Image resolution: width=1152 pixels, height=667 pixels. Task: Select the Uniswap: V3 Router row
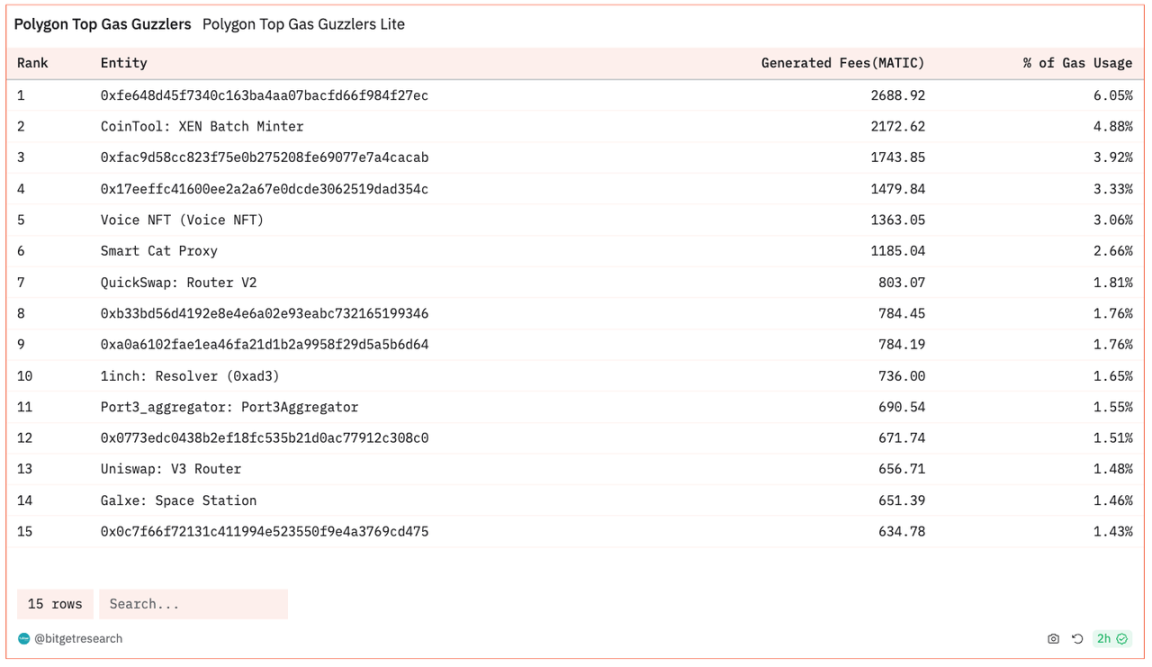(x=171, y=469)
